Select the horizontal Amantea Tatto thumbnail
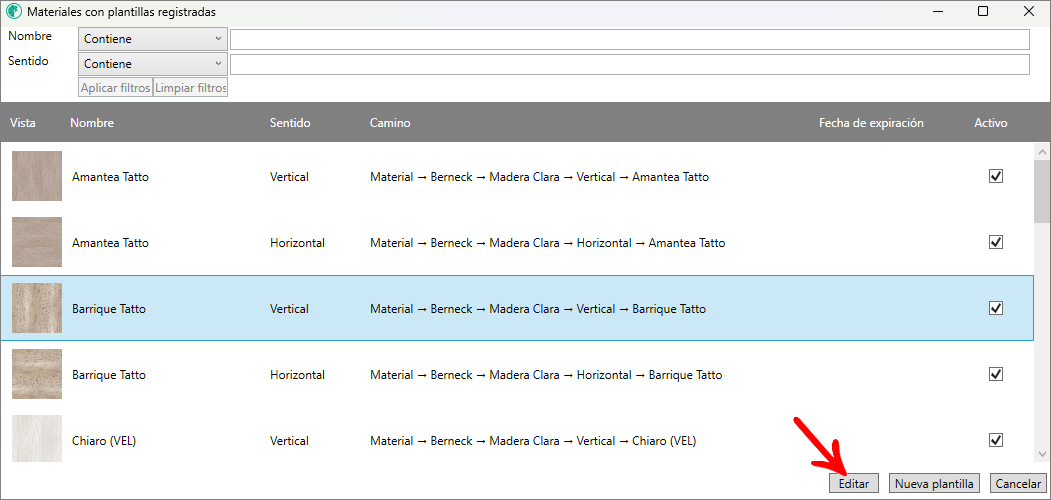The height and width of the screenshot is (500, 1051). point(37,242)
